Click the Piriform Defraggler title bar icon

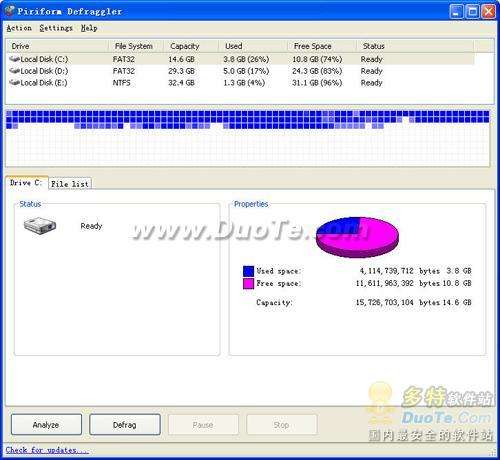tap(10, 11)
